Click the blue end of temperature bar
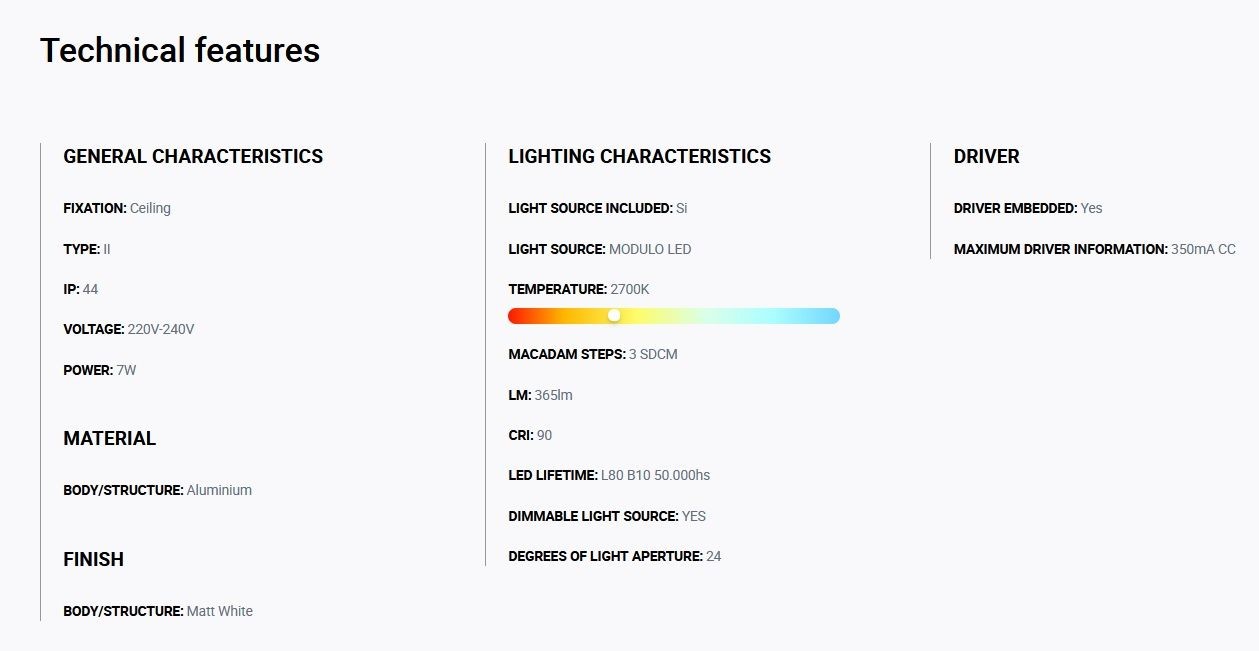1259x651 pixels. click(x=831, y=316)
